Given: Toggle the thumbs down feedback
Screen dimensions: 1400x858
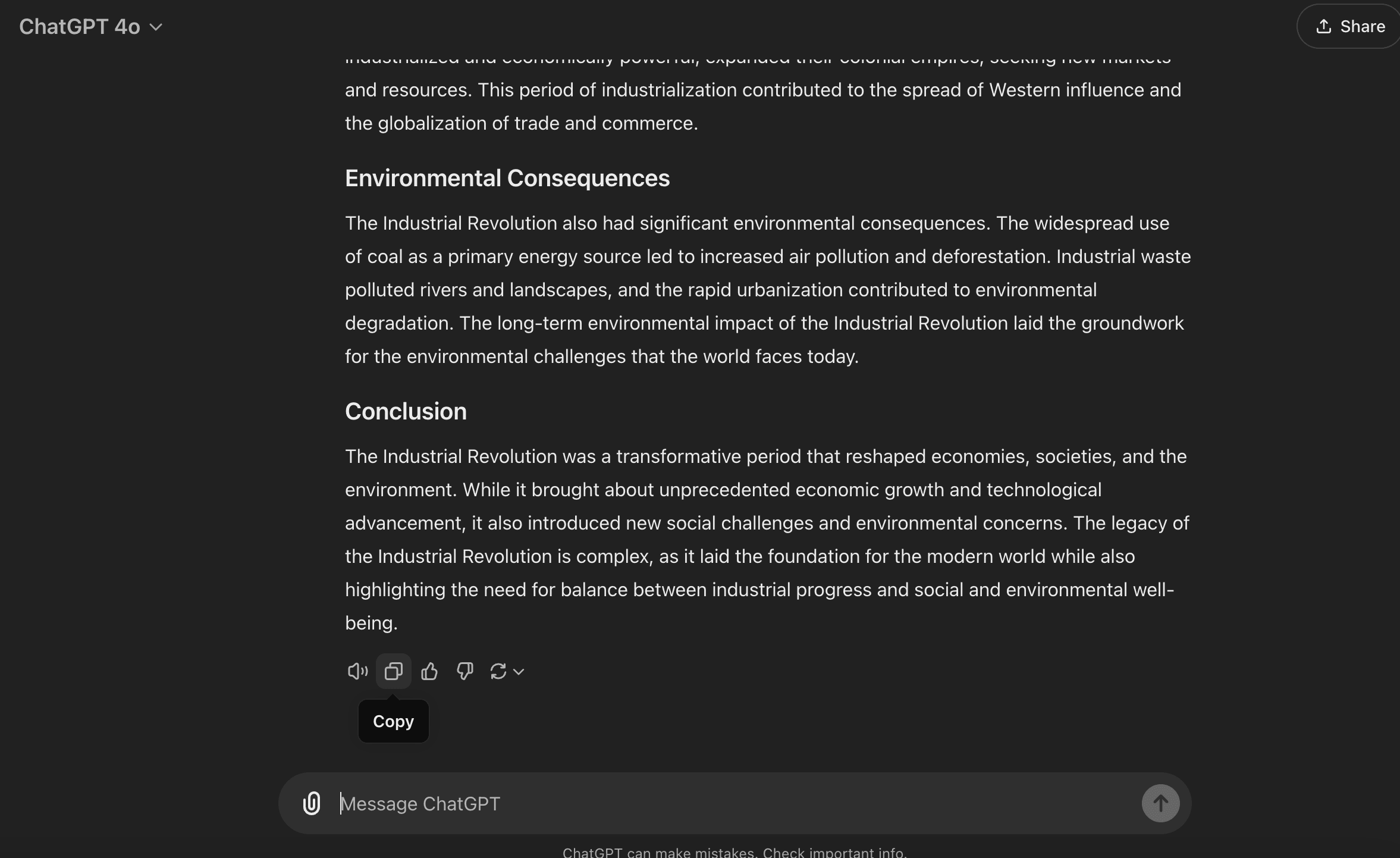Looking at the screenshot, I should 465,670.
